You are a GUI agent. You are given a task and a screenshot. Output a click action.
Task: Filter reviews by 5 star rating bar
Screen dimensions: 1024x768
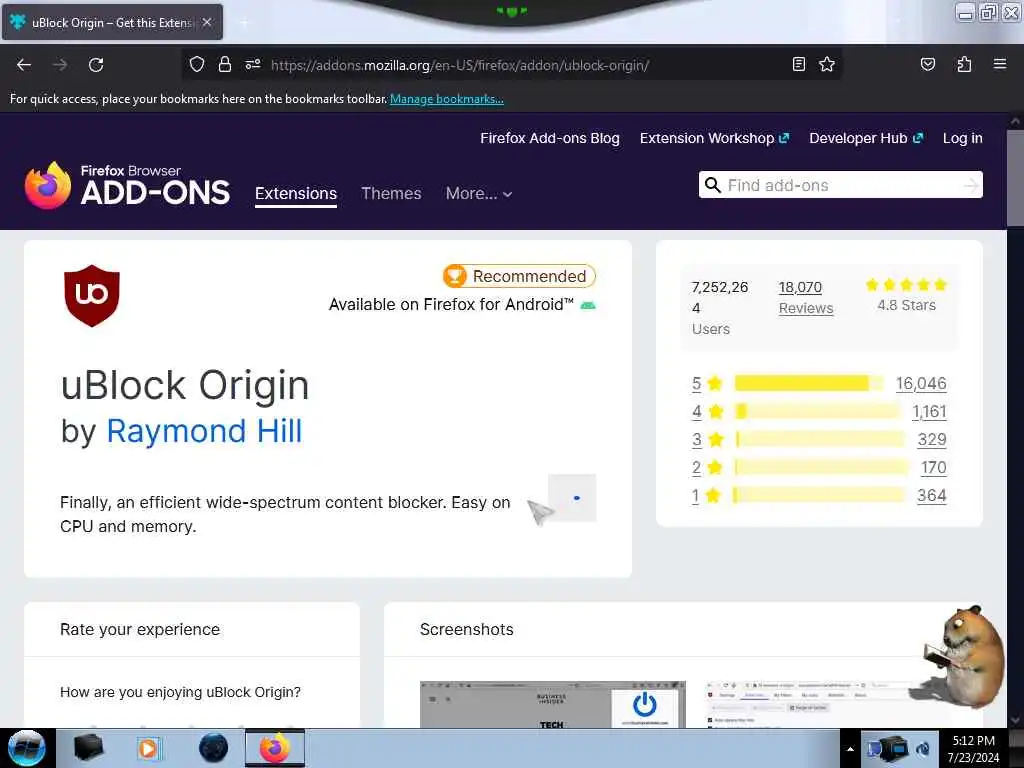(x=809, y=383)
